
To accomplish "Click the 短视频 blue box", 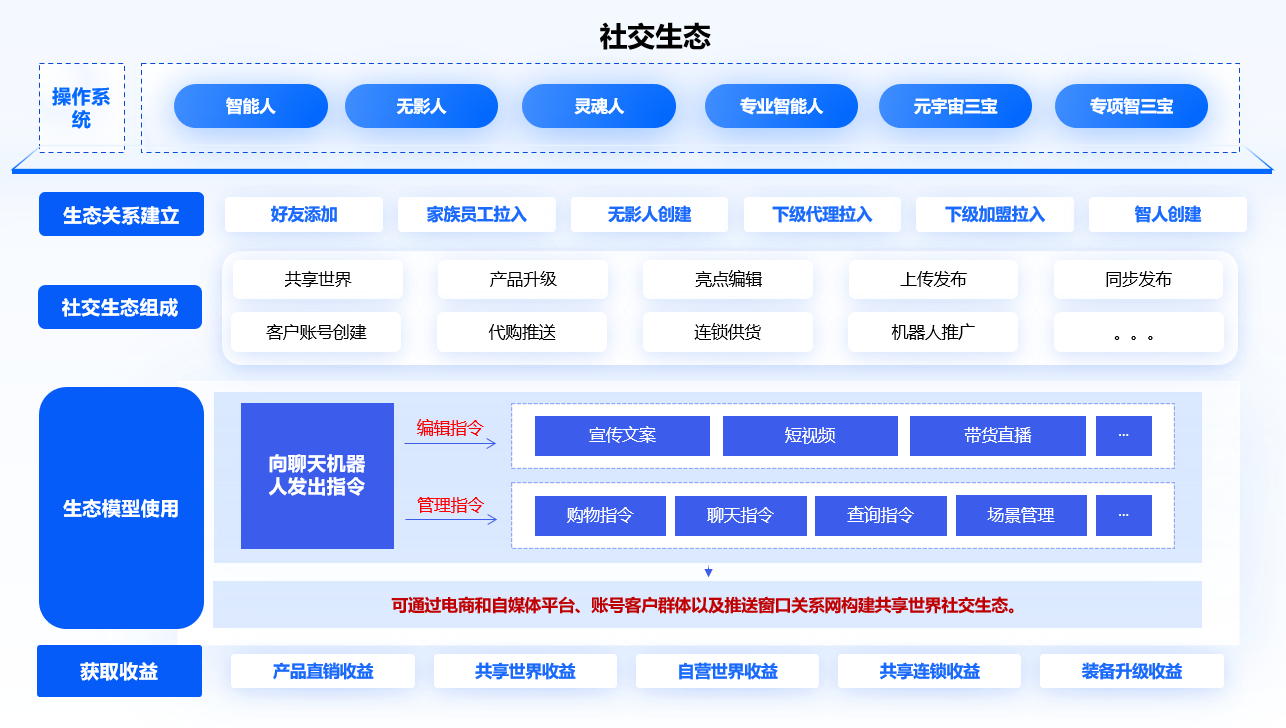I will [810, 436].
